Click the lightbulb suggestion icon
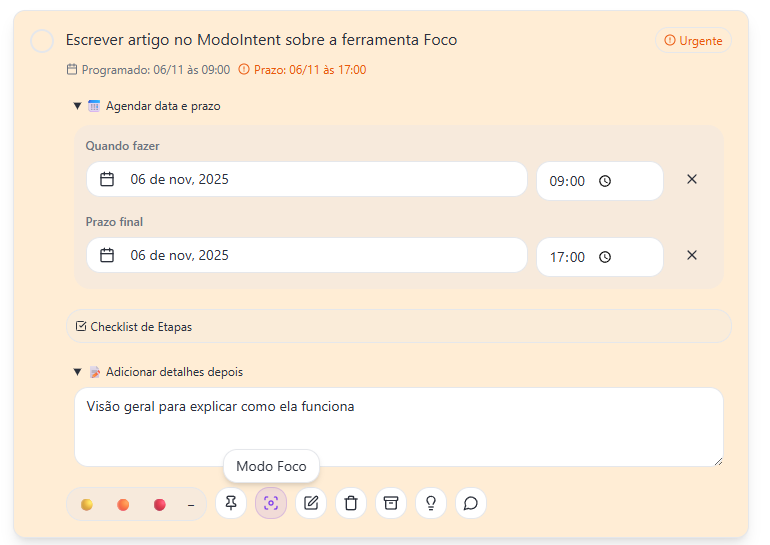770x545 pixels. coord(431,503)
